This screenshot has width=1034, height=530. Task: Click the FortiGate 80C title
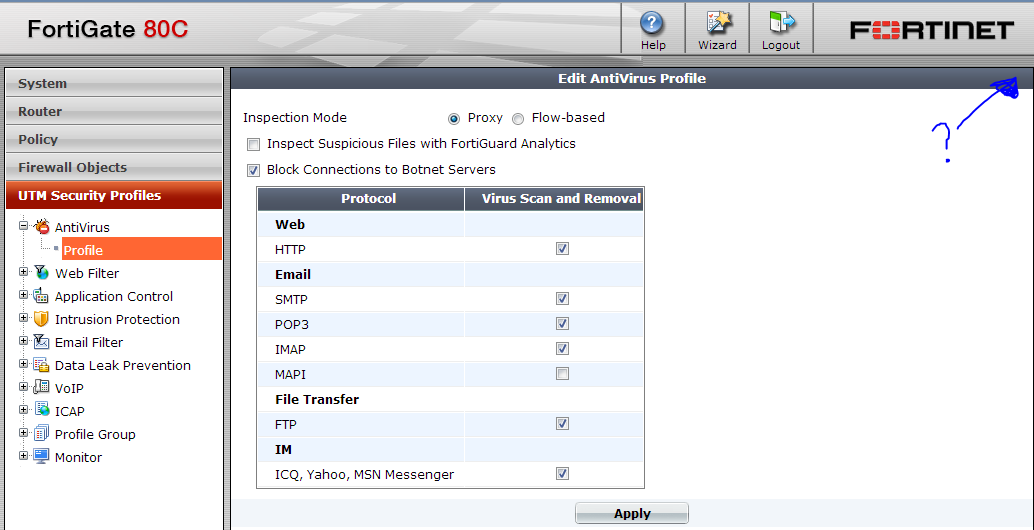(108, 29)
